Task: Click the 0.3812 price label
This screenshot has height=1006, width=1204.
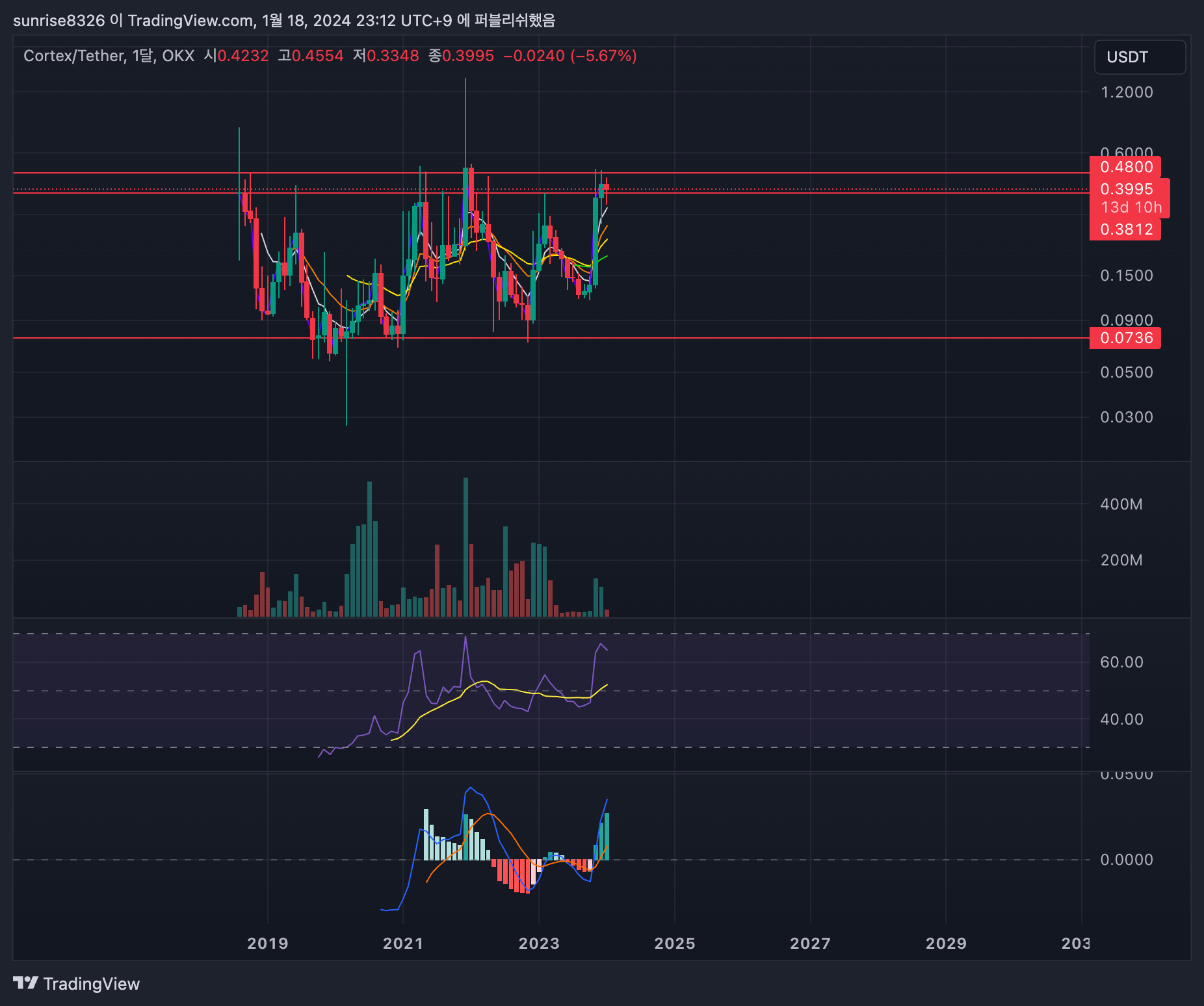Action: [x=1125, y=229]
